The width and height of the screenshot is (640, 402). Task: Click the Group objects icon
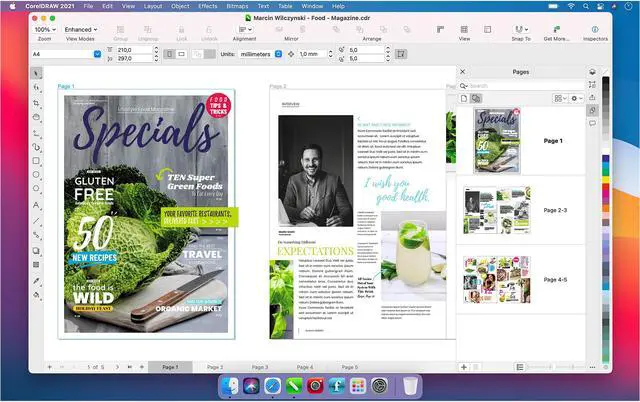[120, 30]
